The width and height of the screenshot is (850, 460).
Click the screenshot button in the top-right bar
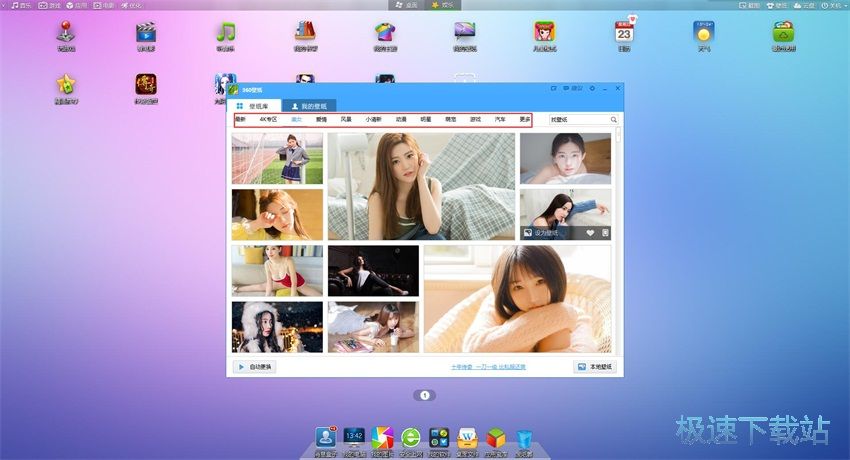pyautogui.click(x=750, y=5)
